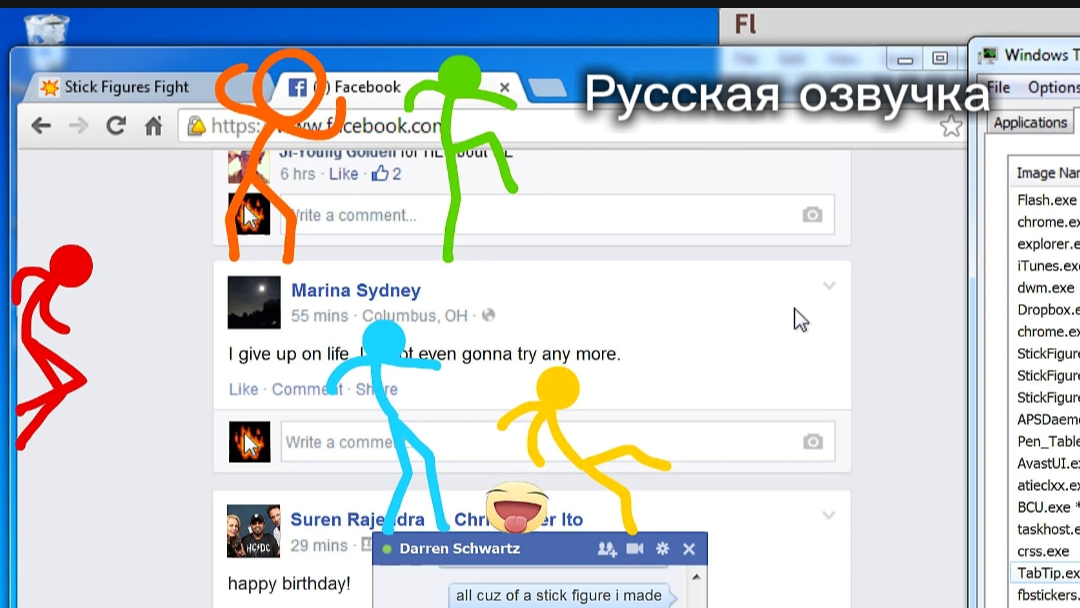
Task: Click the laughing emoji sticker
Action: (x=517, y=508)
